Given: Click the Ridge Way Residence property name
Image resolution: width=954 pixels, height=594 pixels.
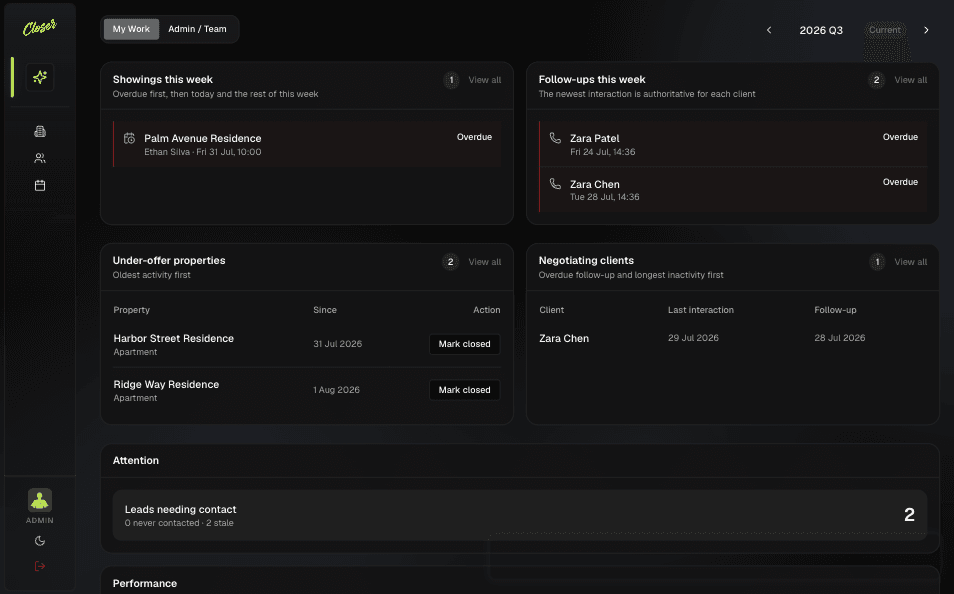Looking at the screenshot, I should click(166, 385).
